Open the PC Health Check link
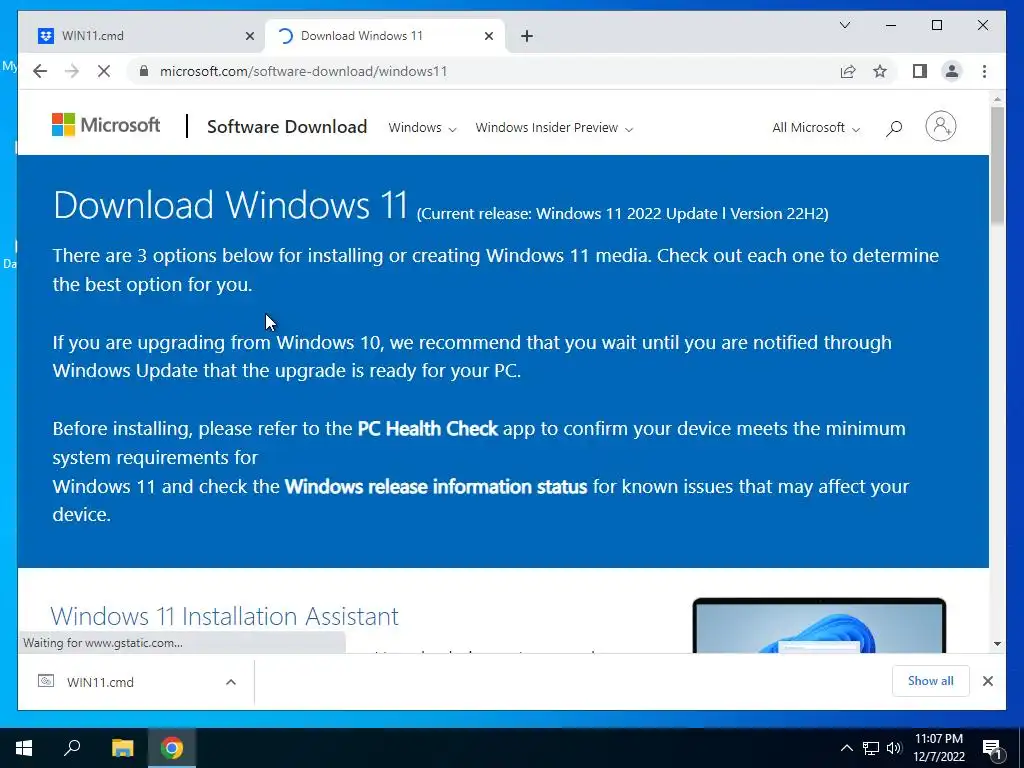The height and width of the screenshot is (768, 1024). [428, 428]
